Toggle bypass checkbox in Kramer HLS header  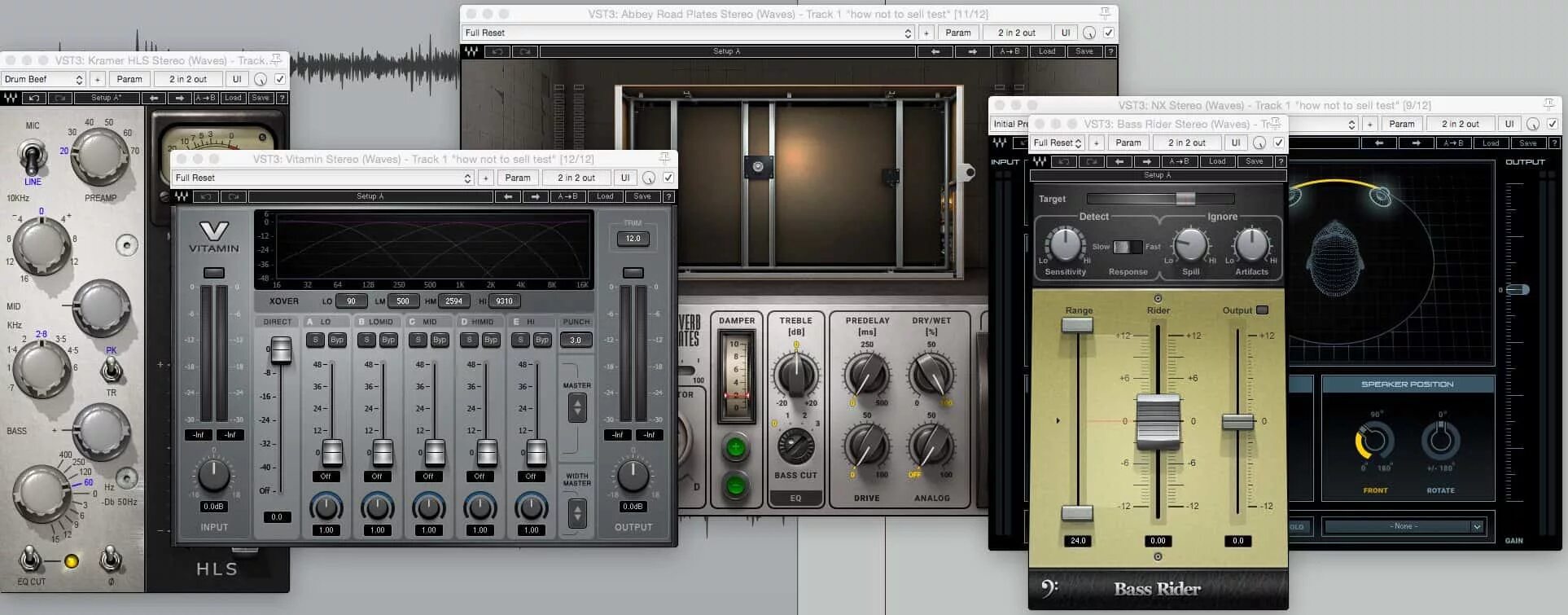pos(280,79)
